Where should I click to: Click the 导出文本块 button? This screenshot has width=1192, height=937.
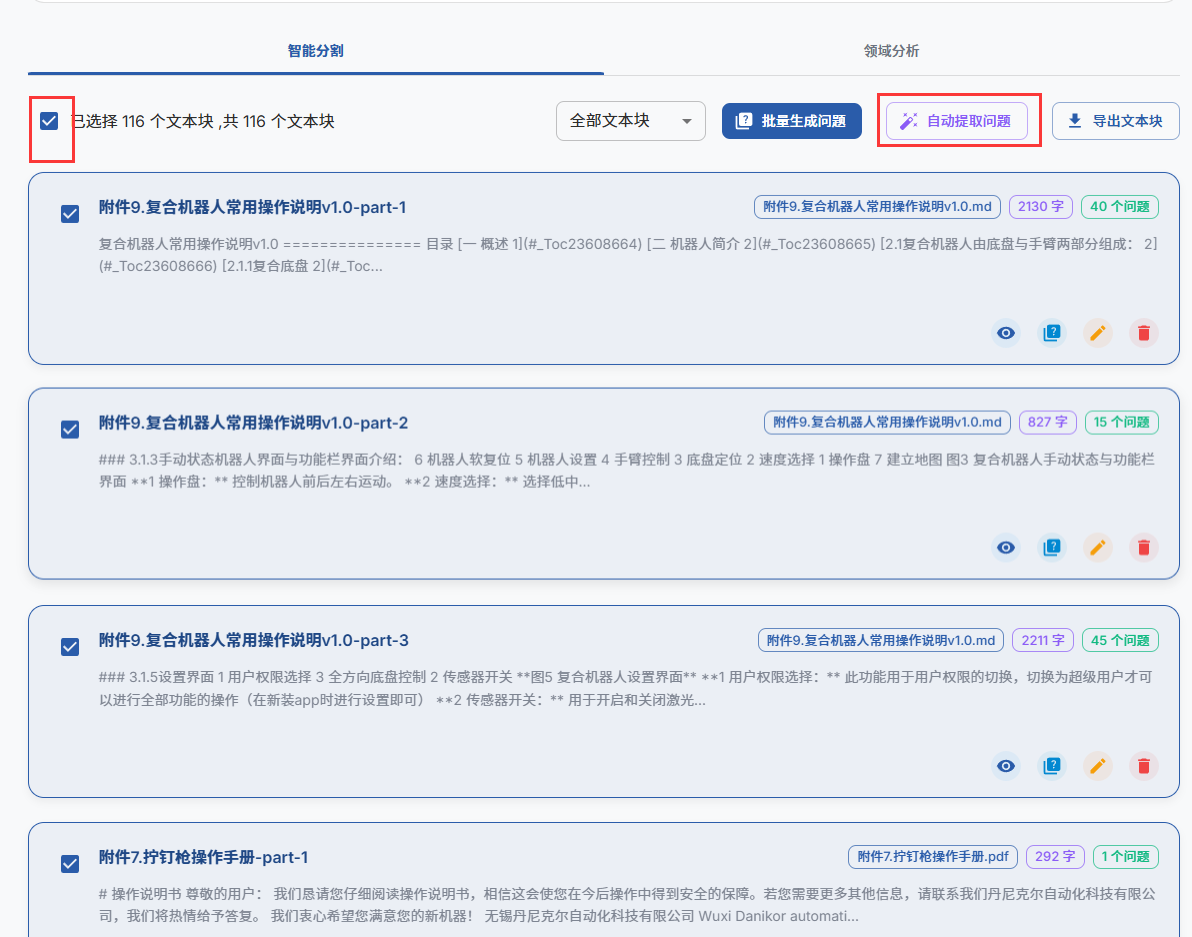[1116, 121]
